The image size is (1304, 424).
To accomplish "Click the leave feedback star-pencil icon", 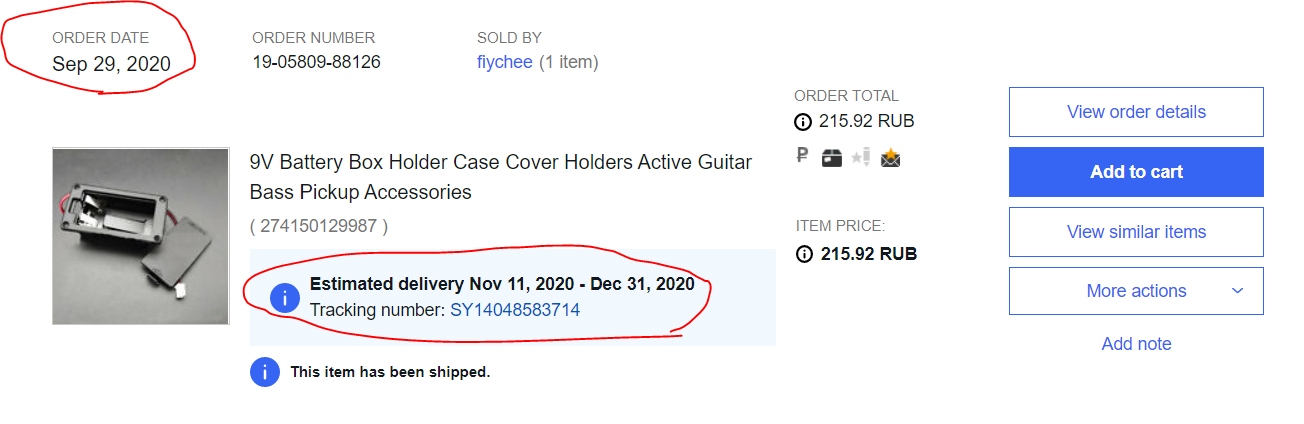I will coord(860,157).
